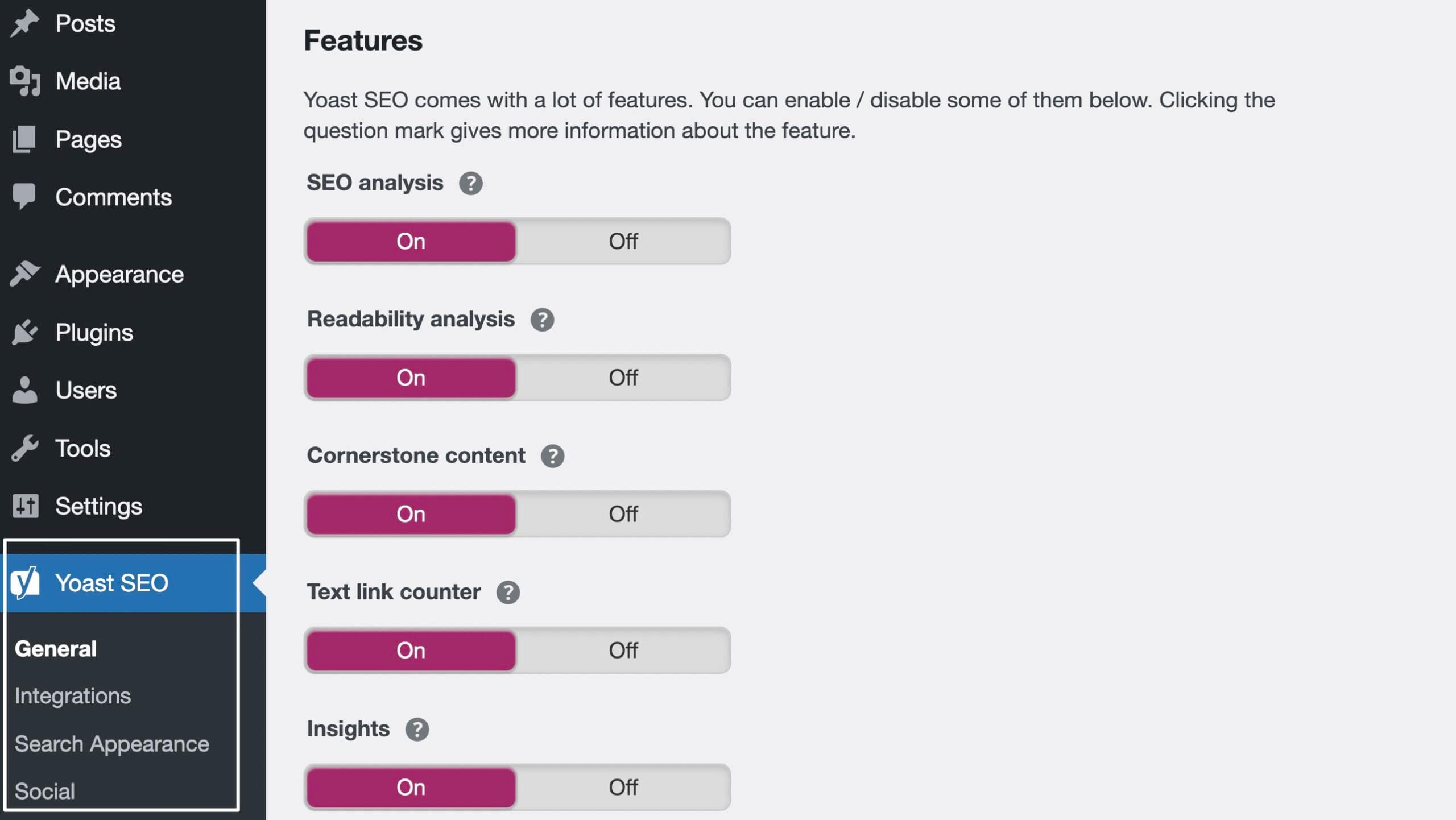The image size is (1456, 820).
Task: Open the Social settings link
Action: click(x=45, y=790)
